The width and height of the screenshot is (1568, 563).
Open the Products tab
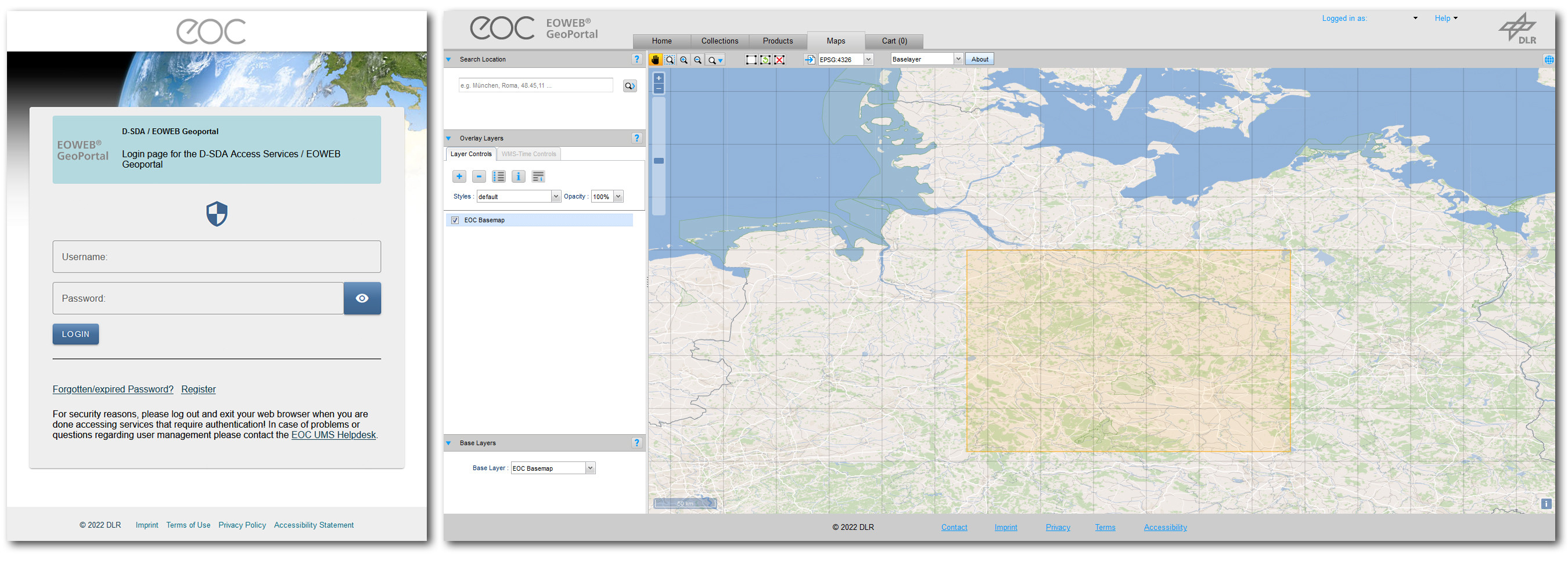point(778,41)
